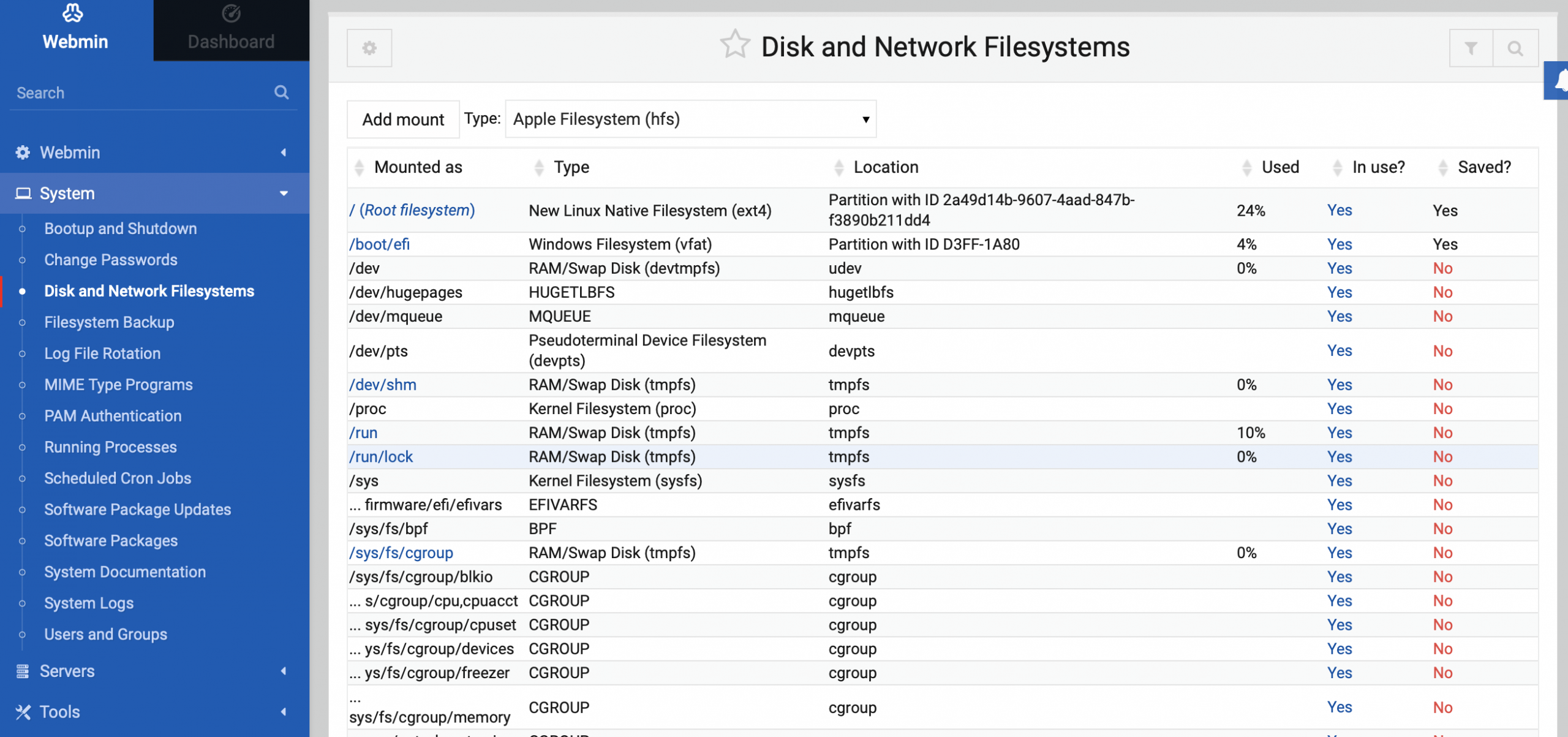The width and height of the screenshot is (1568, 737).
Task: Select the /sys/fs/cgroup/blkio row text
Action: click(x=421, y=576)
